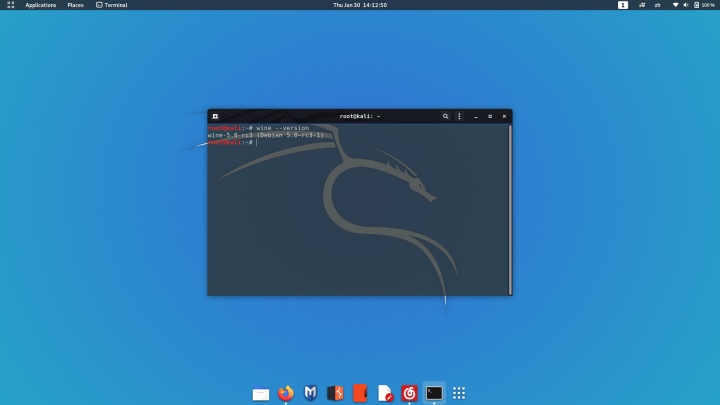Open the network monitor tray icon
Screen dimensions: 720x405
click(x=642, y=5)
